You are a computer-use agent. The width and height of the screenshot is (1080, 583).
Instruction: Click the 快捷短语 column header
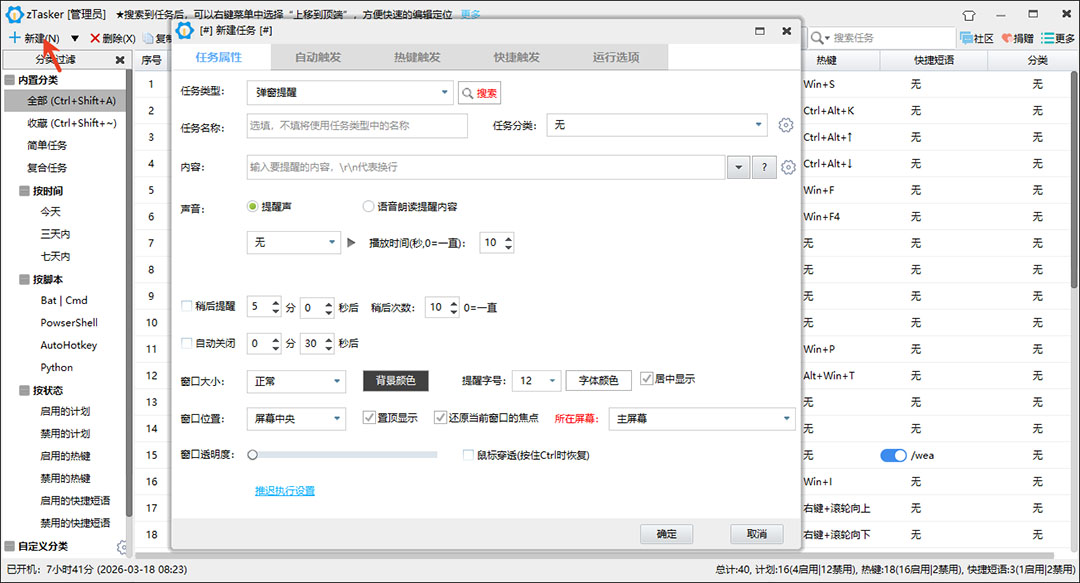coord(934,61)
